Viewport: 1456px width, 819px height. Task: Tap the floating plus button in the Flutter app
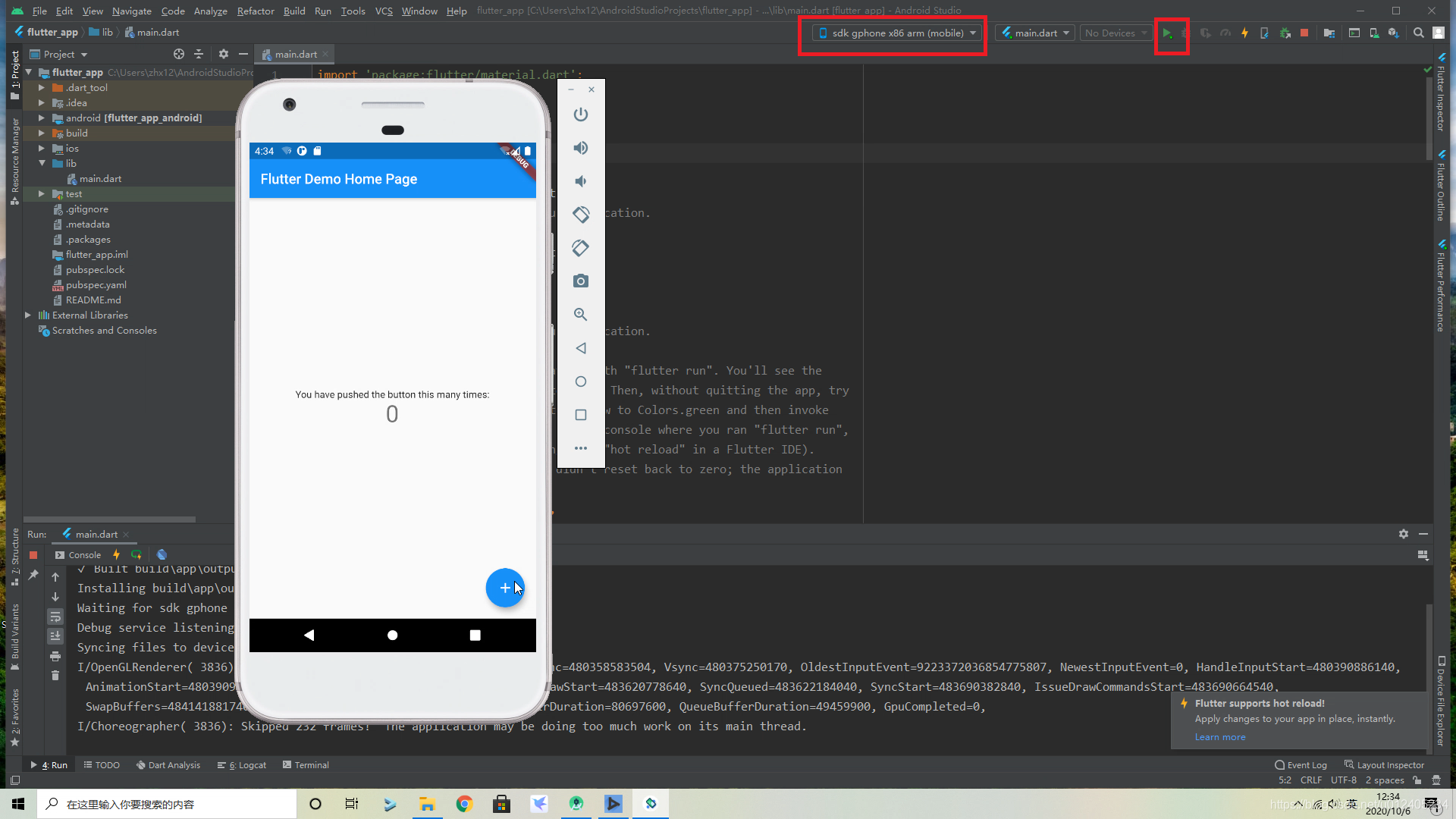[x=505, y=588]
